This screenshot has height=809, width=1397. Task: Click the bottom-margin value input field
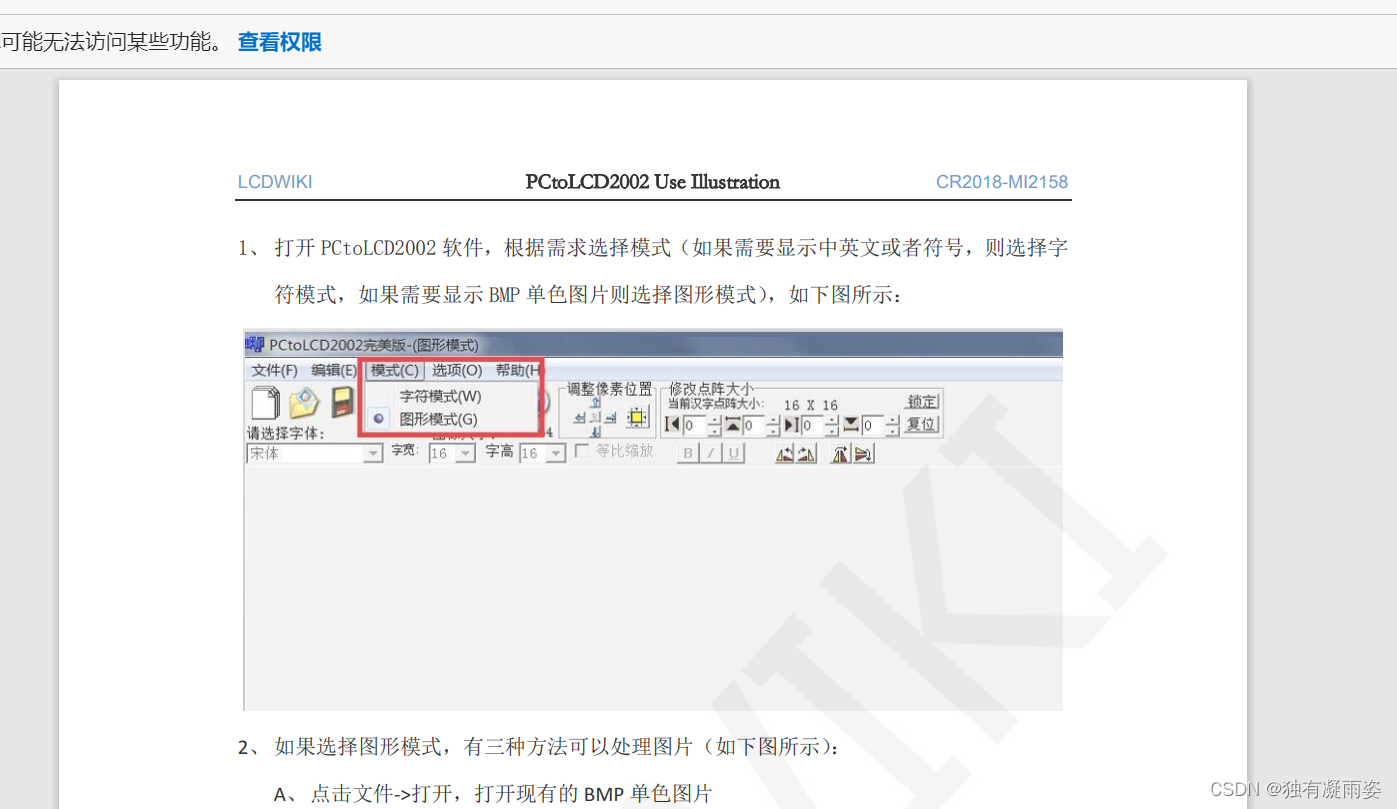click(x=872, y=425)
